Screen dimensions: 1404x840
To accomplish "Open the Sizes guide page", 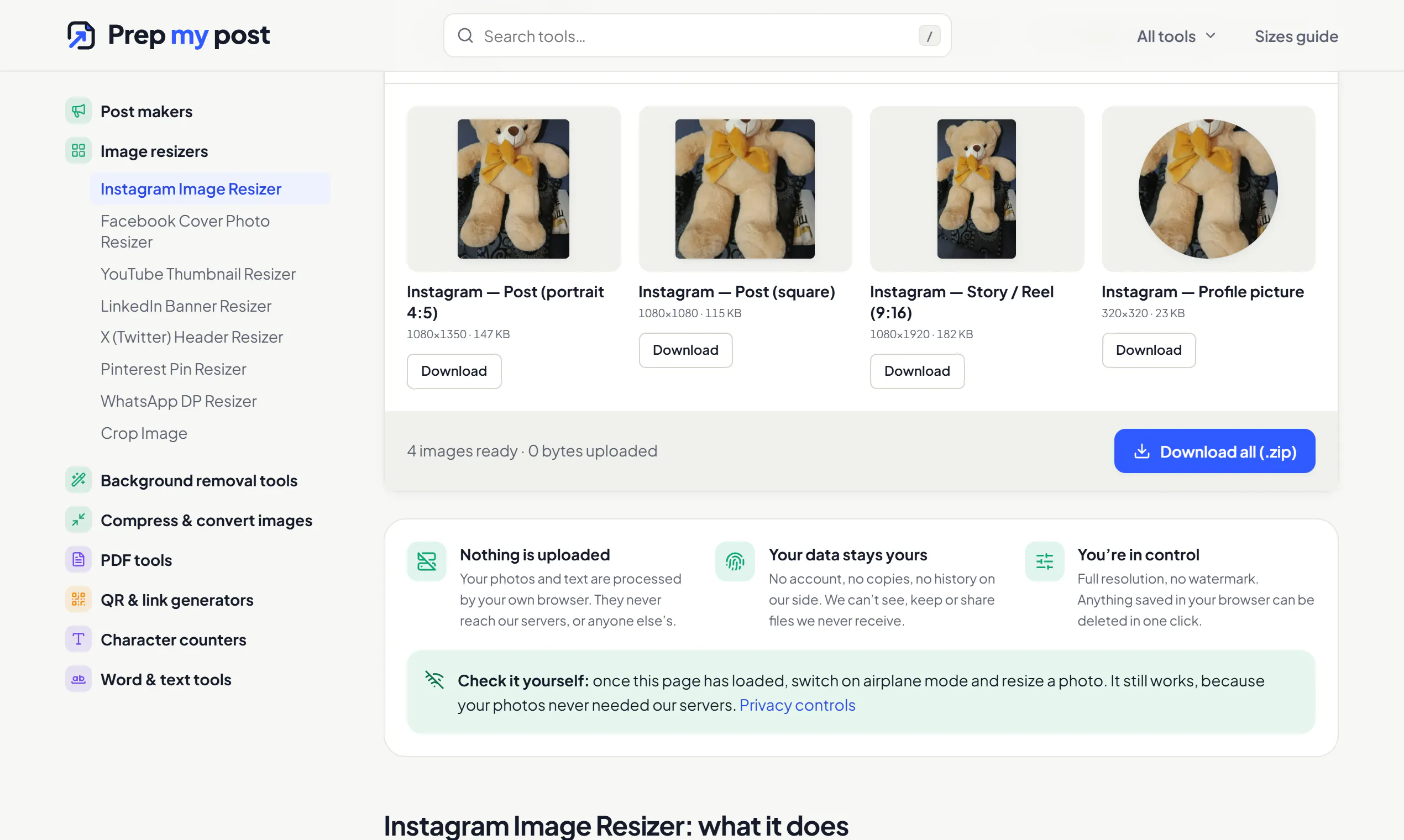I will point(1296,36).
